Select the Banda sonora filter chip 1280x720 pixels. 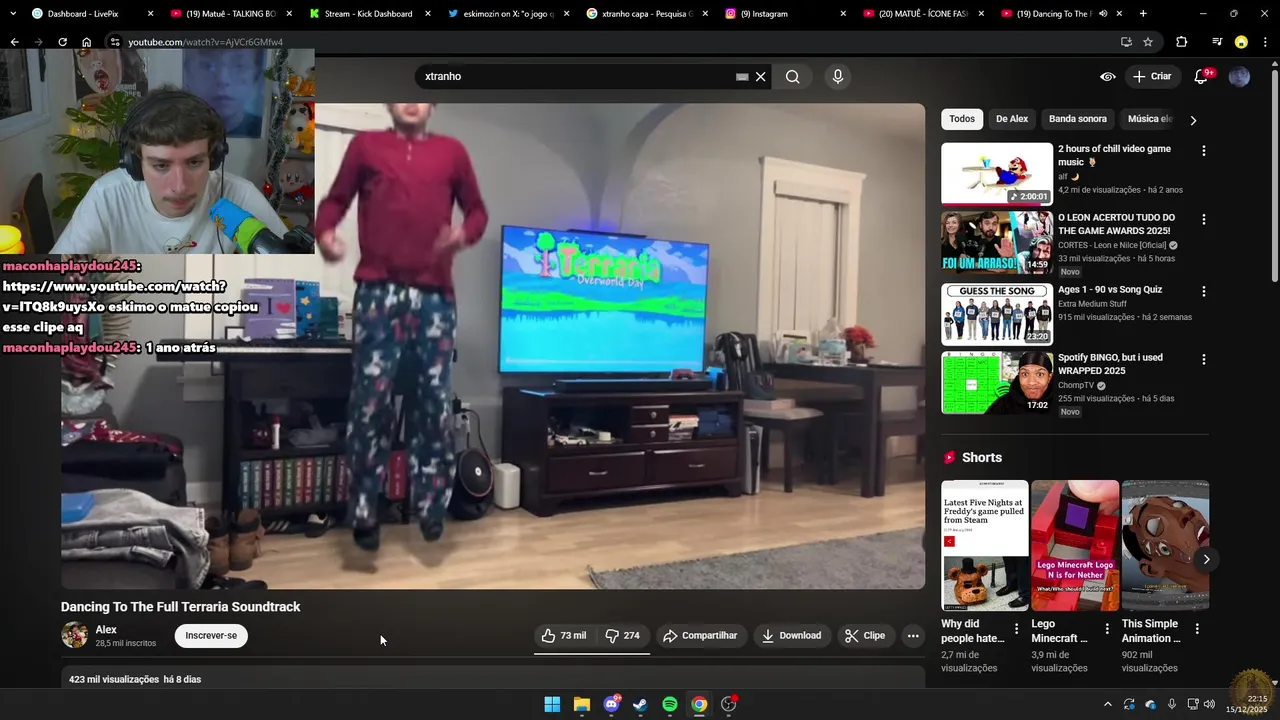pos(1078,119)
